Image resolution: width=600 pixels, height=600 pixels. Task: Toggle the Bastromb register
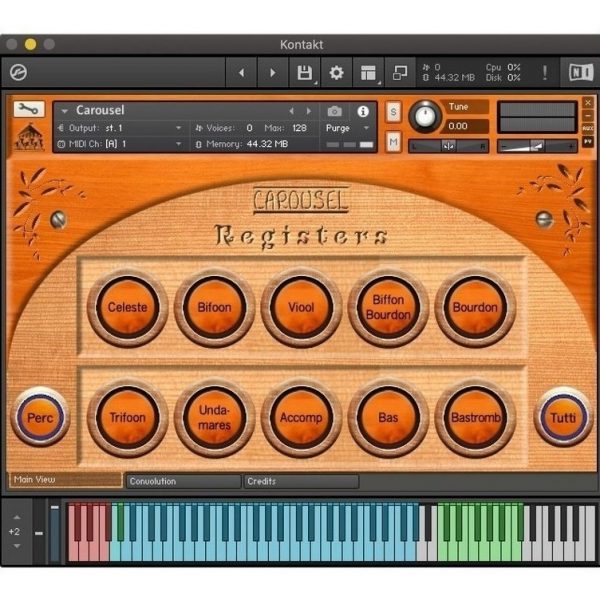(475, 417)
